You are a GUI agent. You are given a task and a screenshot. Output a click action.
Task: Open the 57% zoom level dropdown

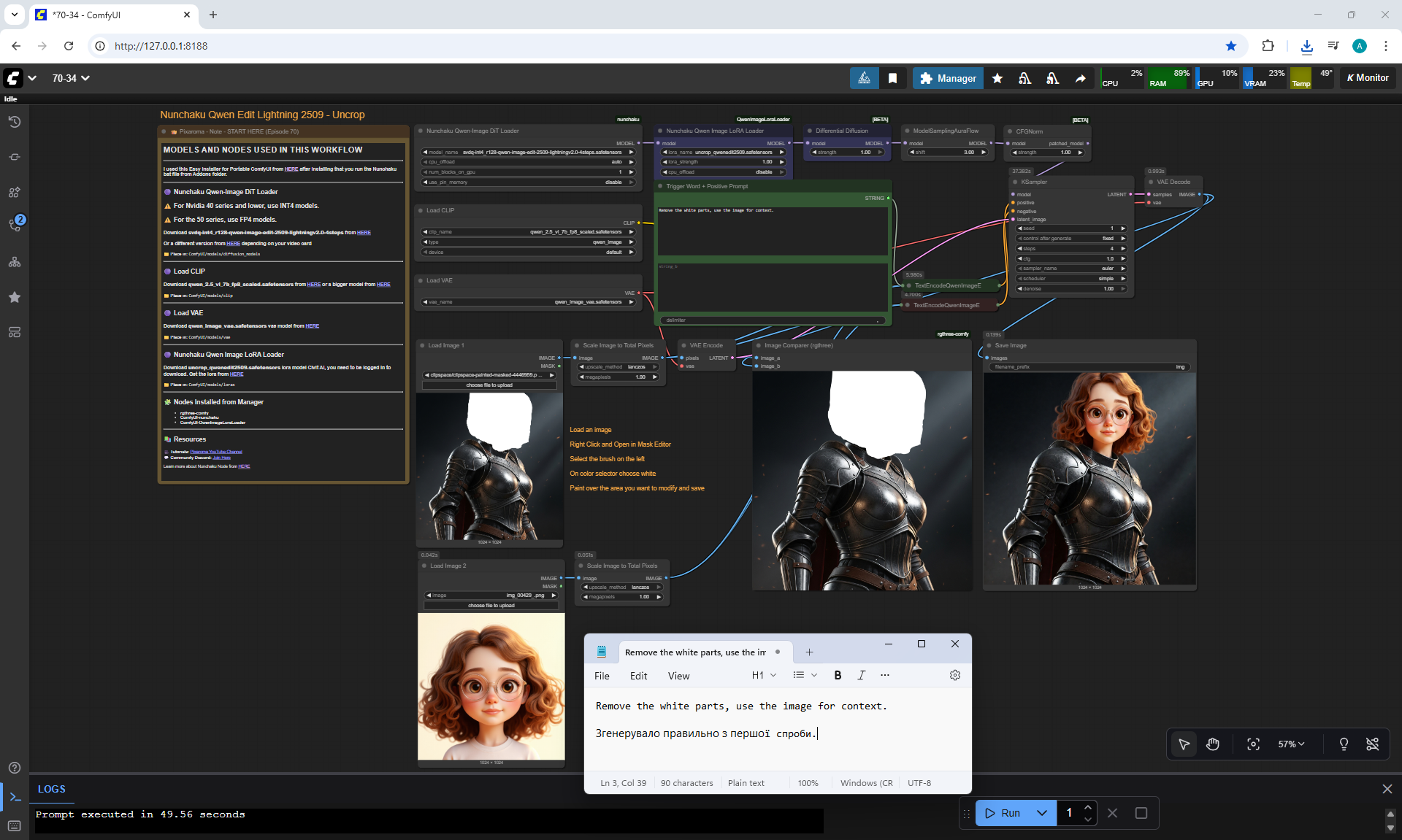(1290, 744)
